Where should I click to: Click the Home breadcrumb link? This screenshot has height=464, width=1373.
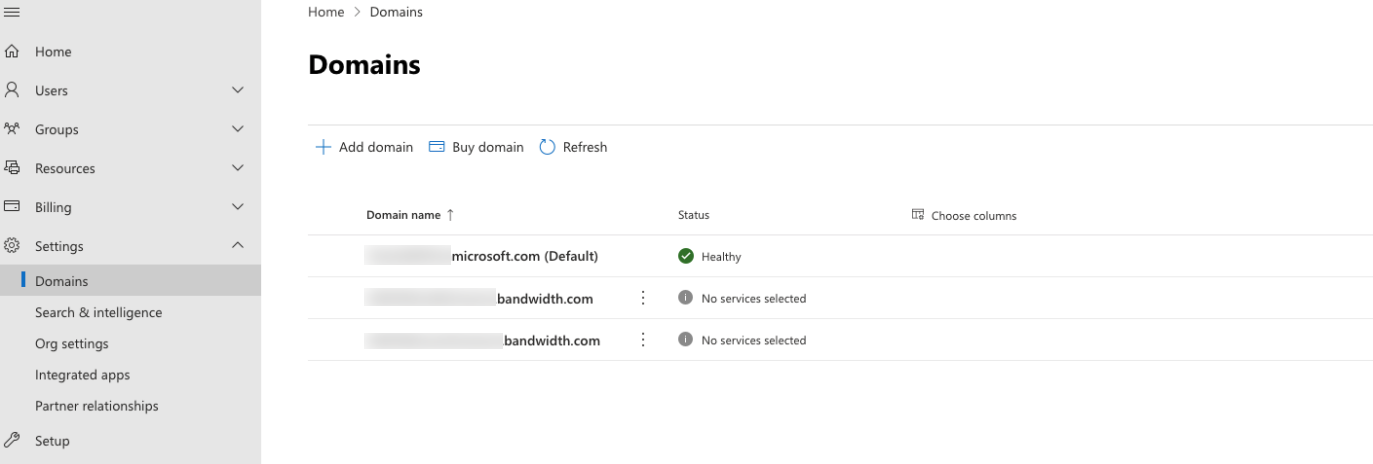tap(326, 12)
